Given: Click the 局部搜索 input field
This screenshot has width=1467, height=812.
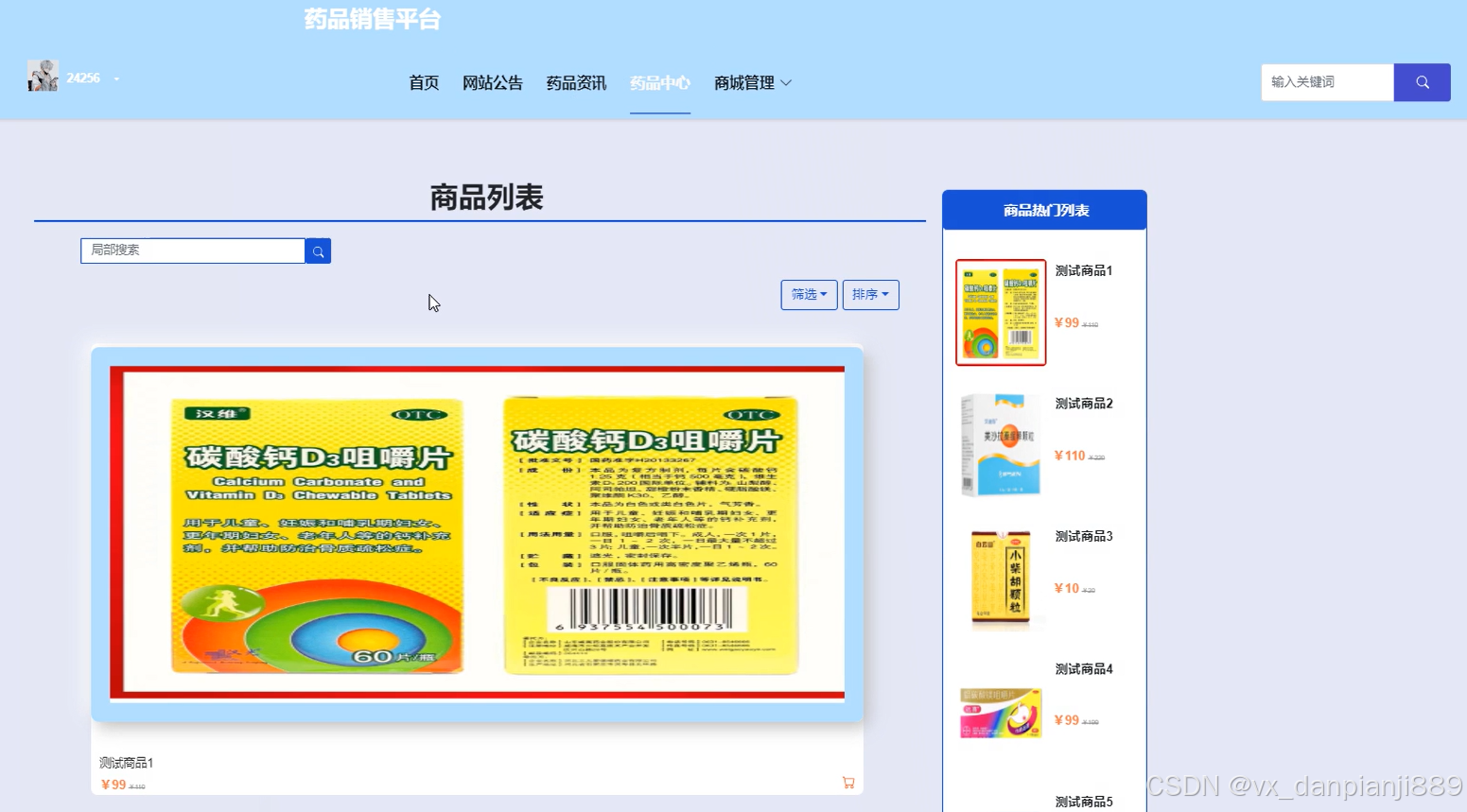Looking at the screenshot, I should tap(193, 251).
